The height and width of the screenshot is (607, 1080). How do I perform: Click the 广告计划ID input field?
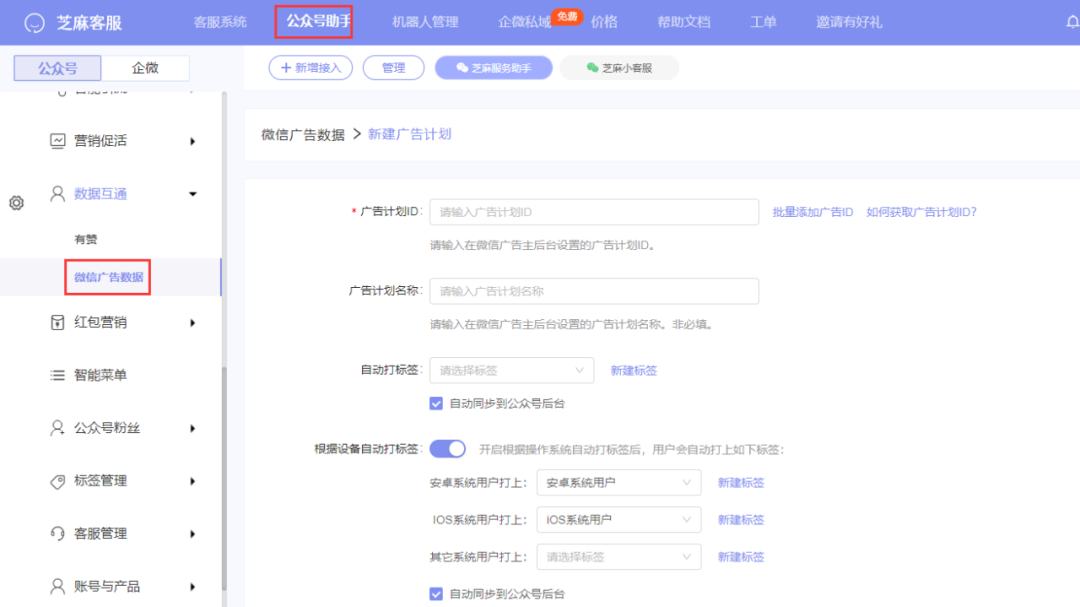pos(594,212)
